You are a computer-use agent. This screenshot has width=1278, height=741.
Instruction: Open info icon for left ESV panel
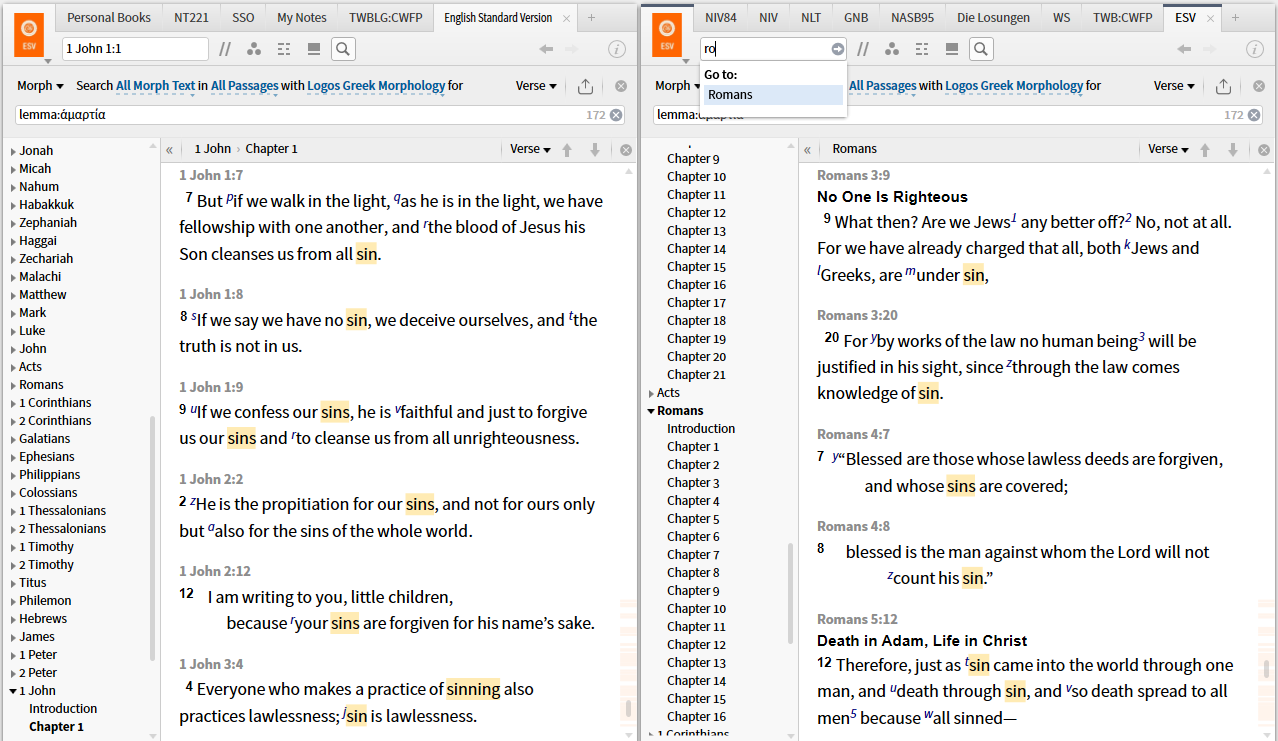(x=618, y=49)
